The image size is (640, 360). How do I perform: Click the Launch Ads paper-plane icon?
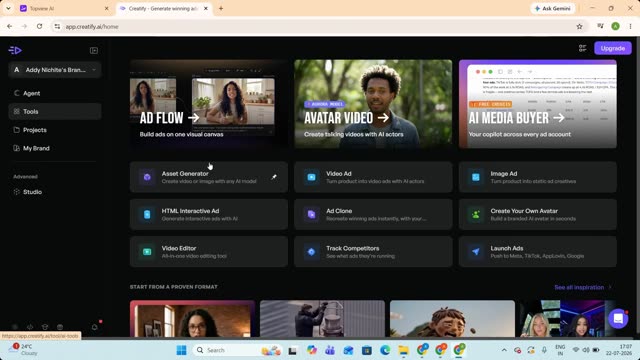[x=476, y=252]
